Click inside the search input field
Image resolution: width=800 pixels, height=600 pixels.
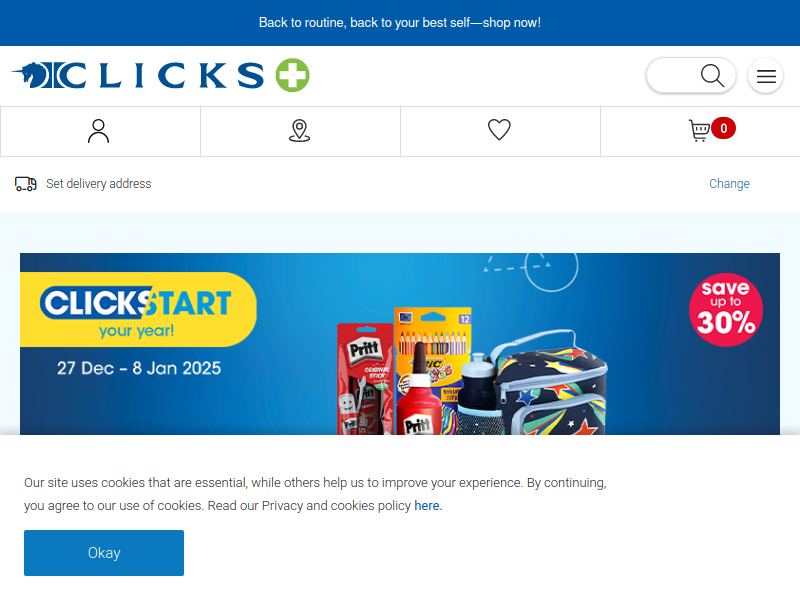(x=673, y=76)
